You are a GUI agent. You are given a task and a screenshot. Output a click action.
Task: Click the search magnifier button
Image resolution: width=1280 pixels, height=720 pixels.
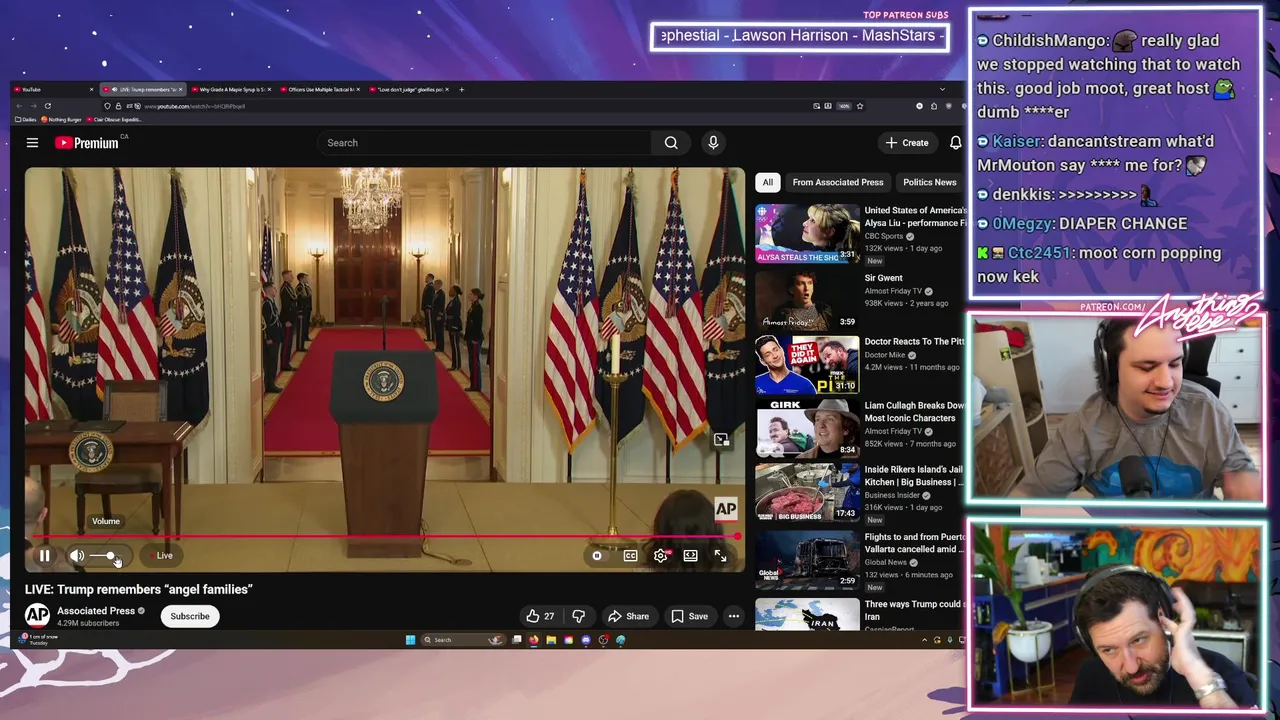(671, 143)
